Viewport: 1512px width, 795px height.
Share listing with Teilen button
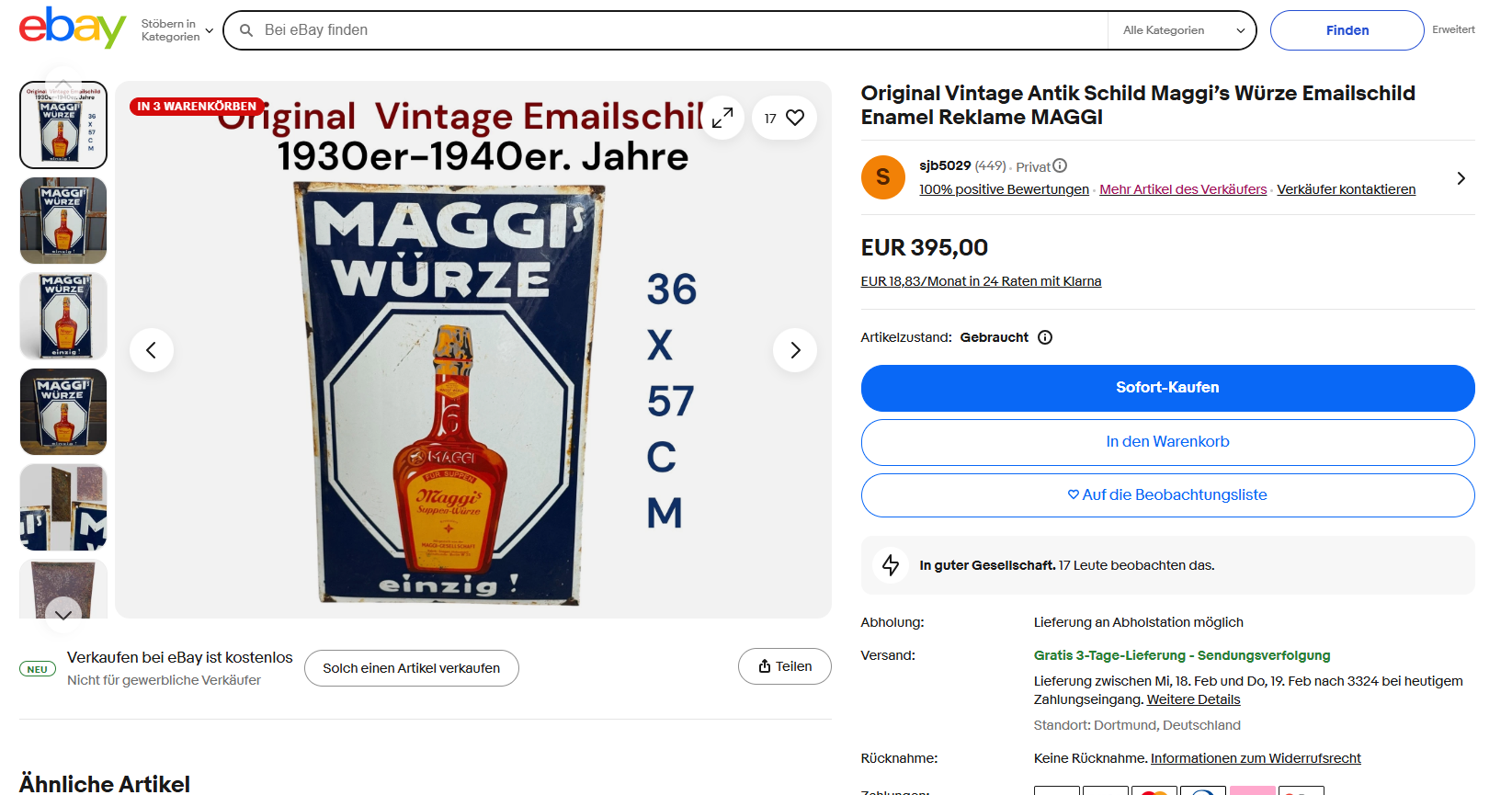point(785,666)
